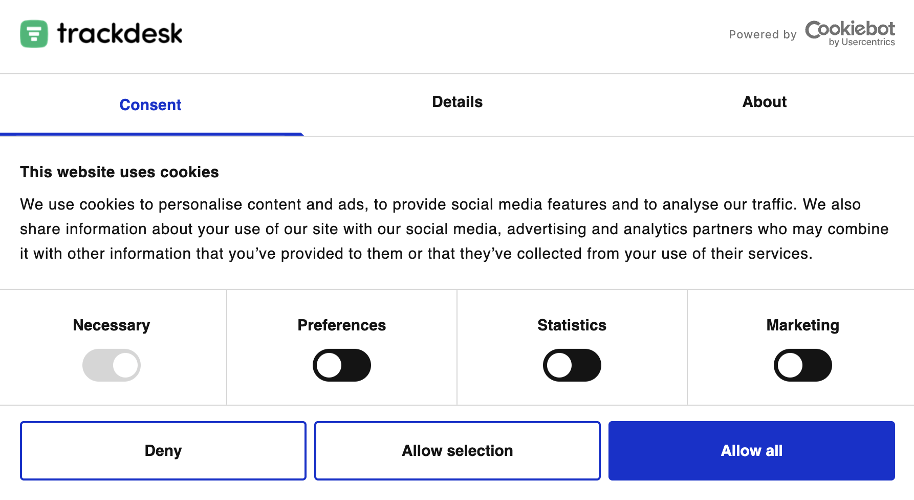Switch to the About tab
This screenshot has width=914, height=500.
pyautogui.click(x=764, y=102)
